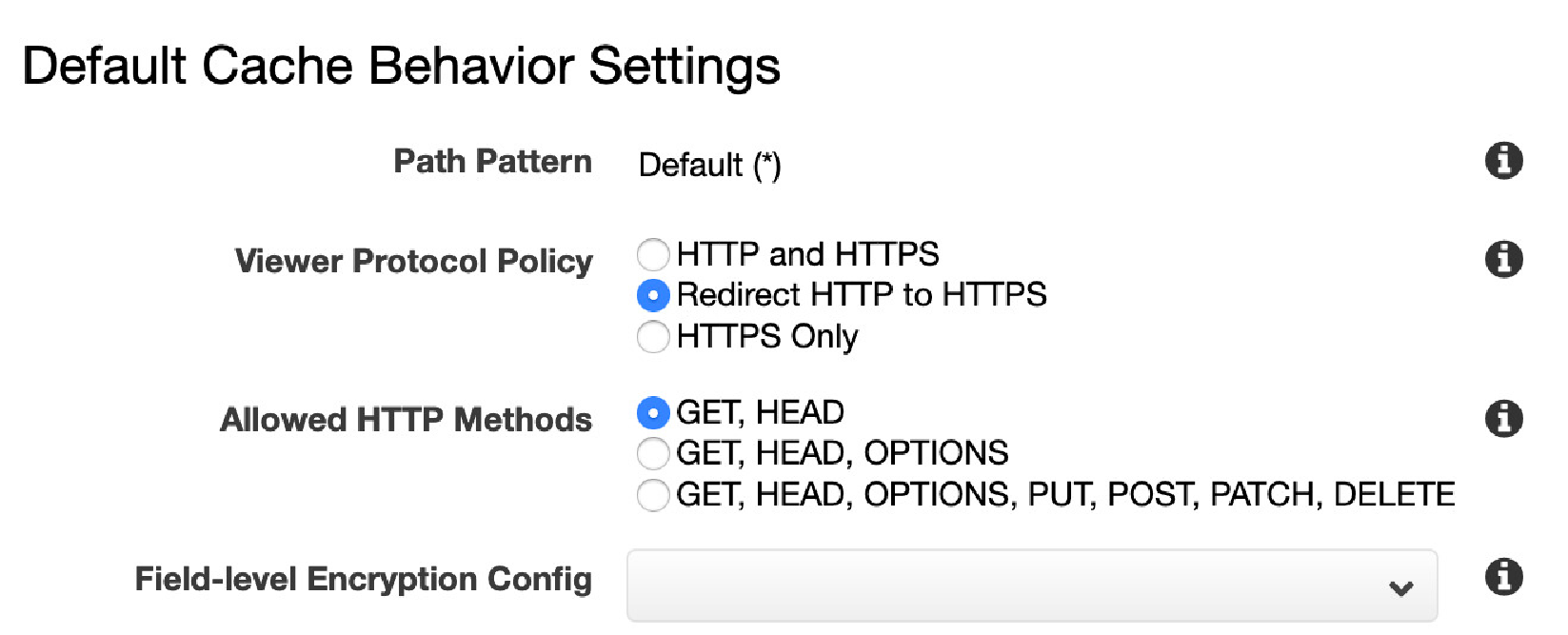The image size is (1568, 635).
Task: Open the Field-level Encryption Config dropdown
Action: (1032, 585)
